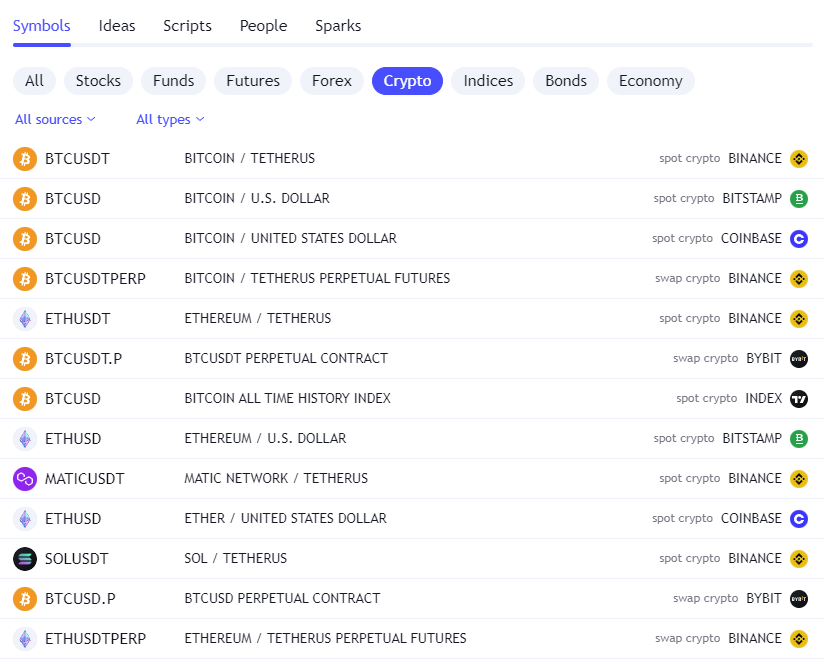824x659 pixels.
Task: Click Ethereum icon in ETHEREUM / U.S. DOLLAR row
Action: [25, 438]
